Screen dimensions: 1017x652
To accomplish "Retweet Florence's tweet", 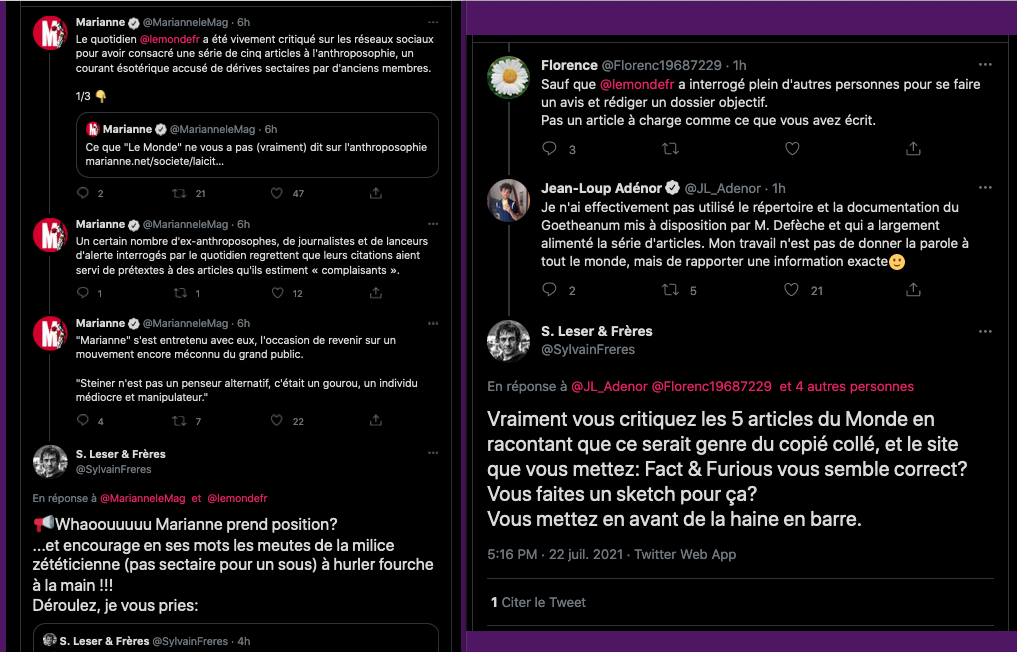I will pyautogui.click(x=670, y=149).
